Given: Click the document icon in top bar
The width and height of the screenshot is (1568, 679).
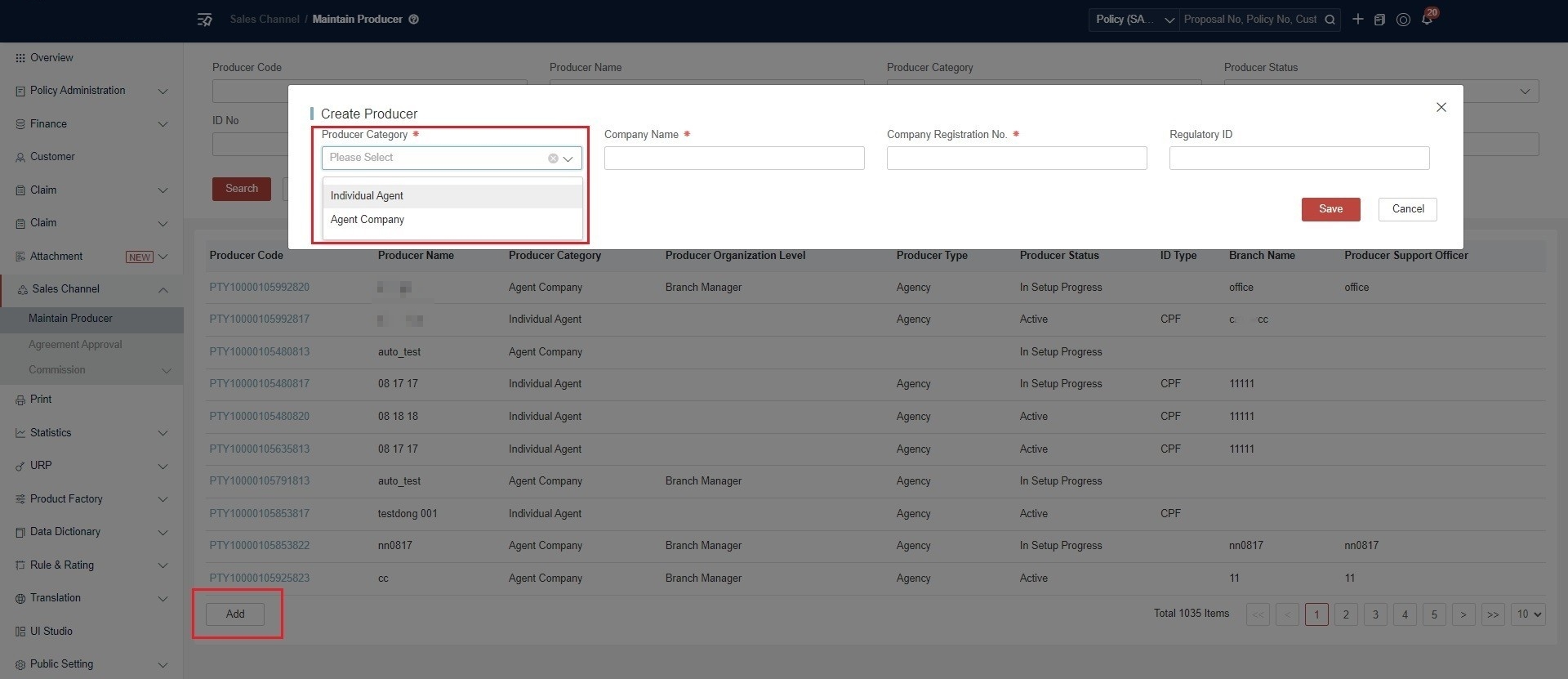Looking at the screenshot, I should [x=1379, y=20].
